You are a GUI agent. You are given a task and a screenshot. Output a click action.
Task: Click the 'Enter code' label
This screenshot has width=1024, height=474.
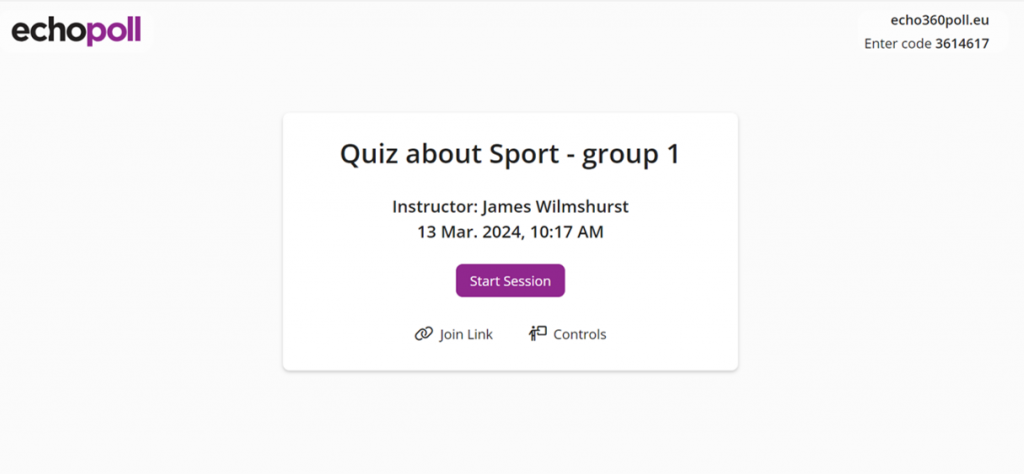[897, 44]
